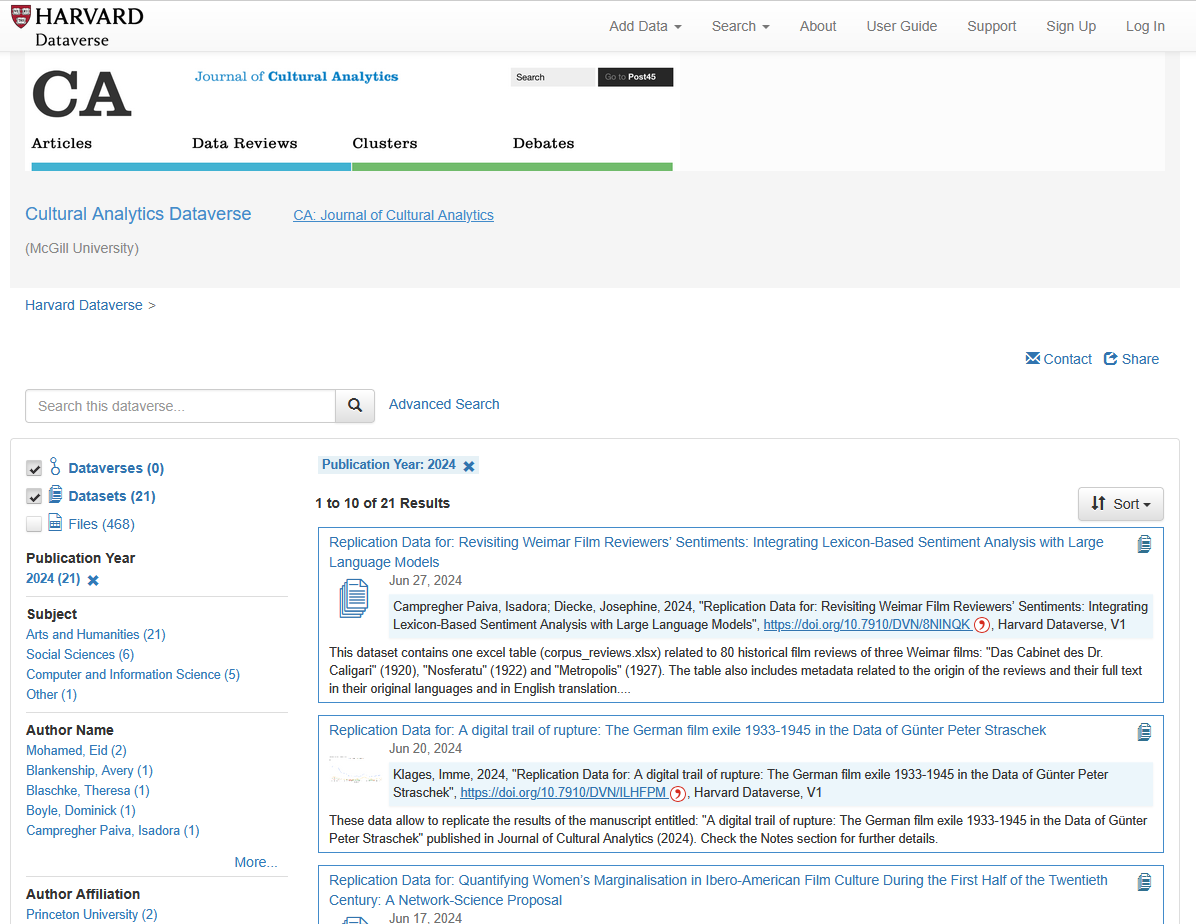
Task: Open CA: Journal of Cultural Analytics link
Action: [394, 215]
